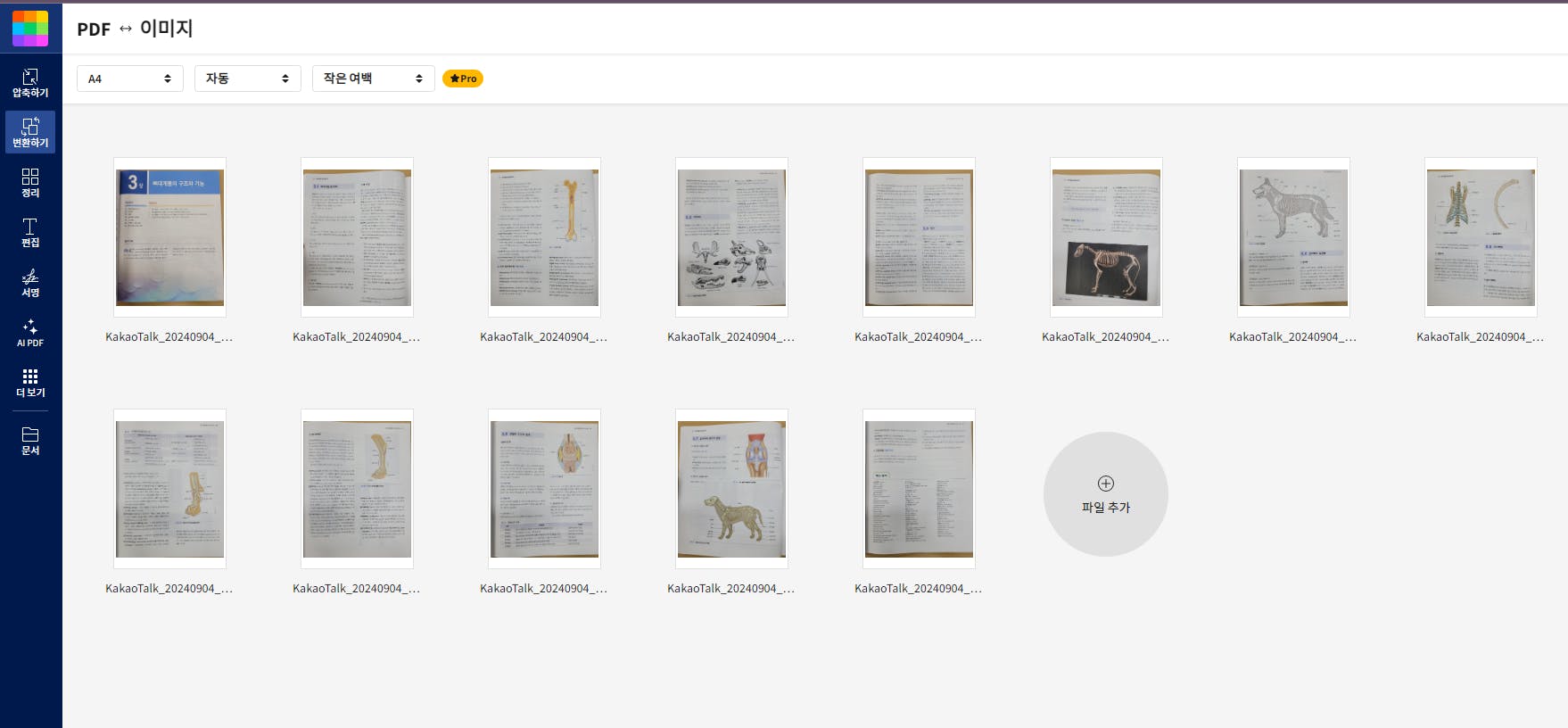This screenshot has height=728, width=1568.
Task: Open the 편집 (edit) tool
Action: click(x=30, y=232)
